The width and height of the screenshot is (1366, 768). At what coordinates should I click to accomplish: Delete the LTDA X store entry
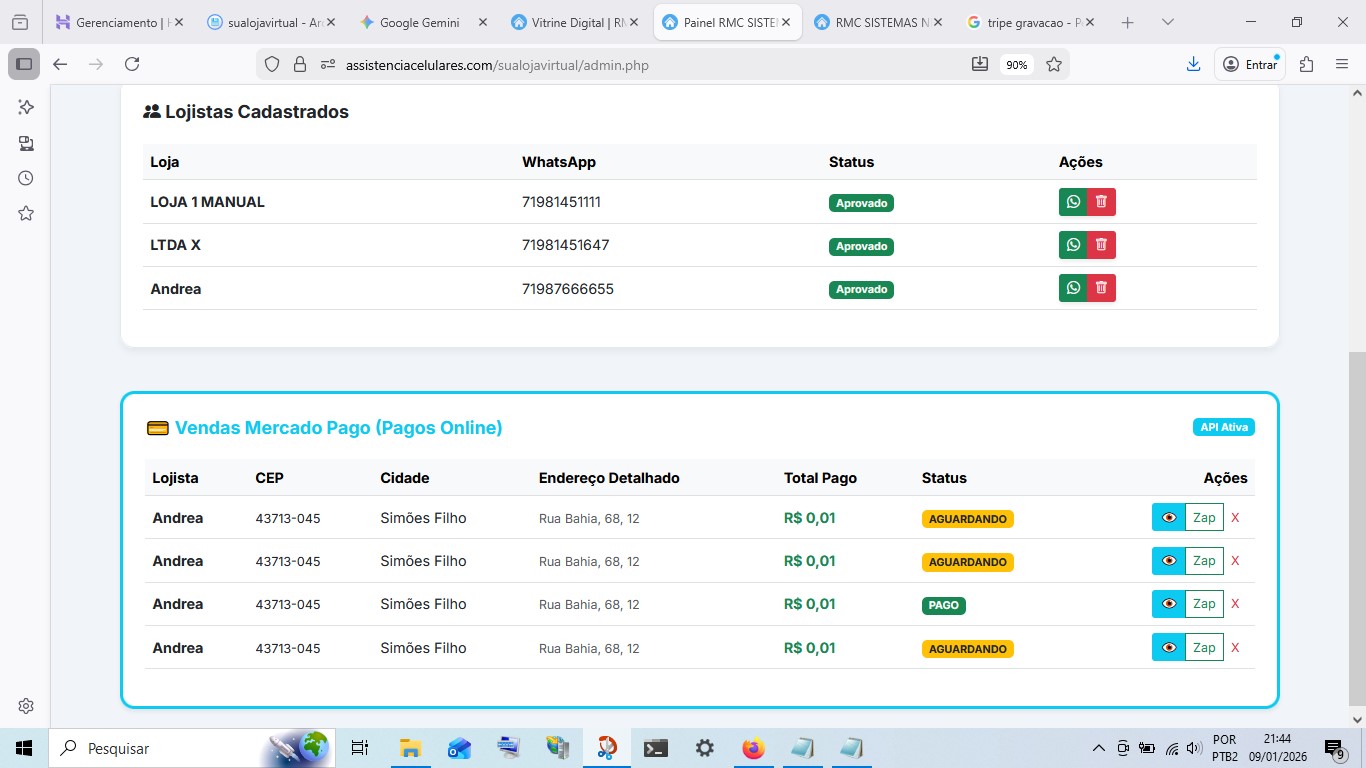pyautogui.click(x=1101, y=245)
